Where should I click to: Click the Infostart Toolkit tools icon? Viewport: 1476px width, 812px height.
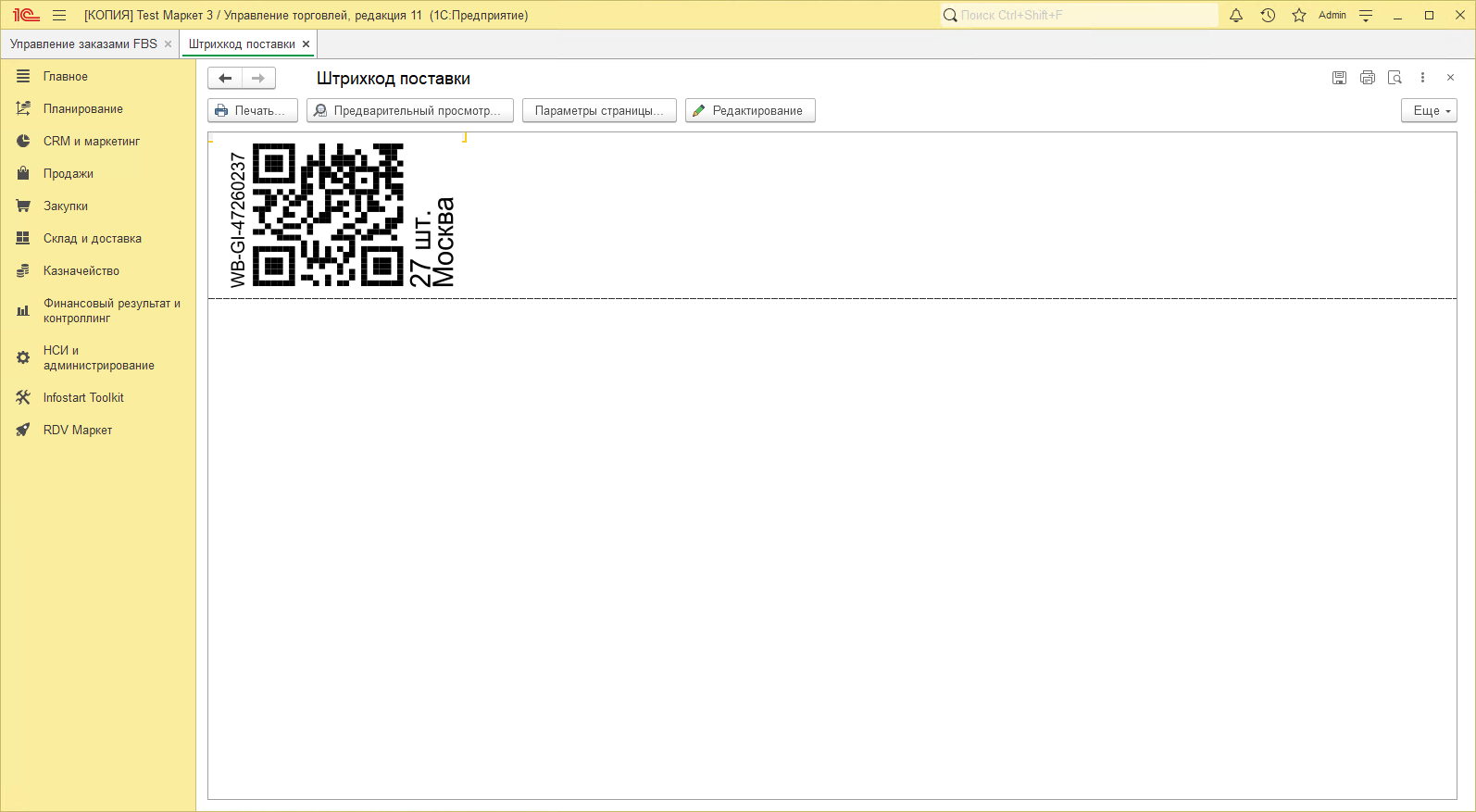tap(23, 398)
